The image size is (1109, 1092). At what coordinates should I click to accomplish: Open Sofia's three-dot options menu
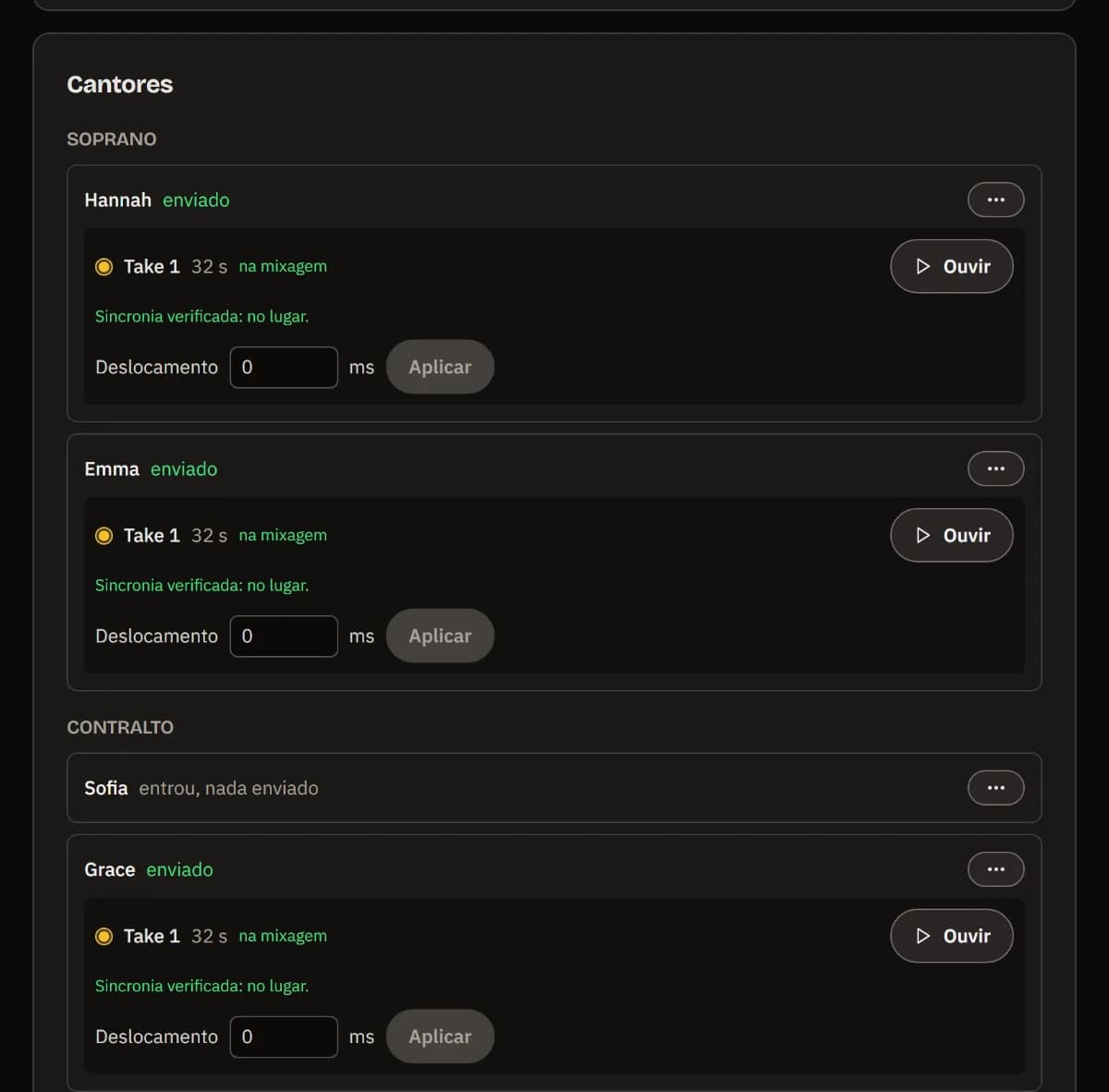coord(995,788)
